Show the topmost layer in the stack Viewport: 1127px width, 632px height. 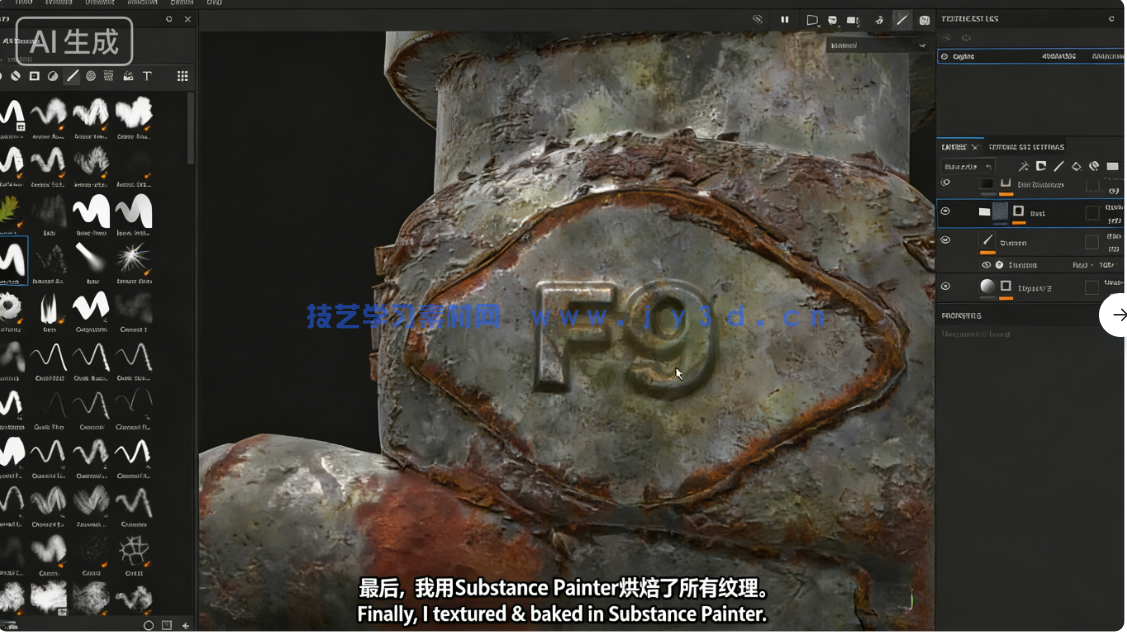(x=945, y=182)
